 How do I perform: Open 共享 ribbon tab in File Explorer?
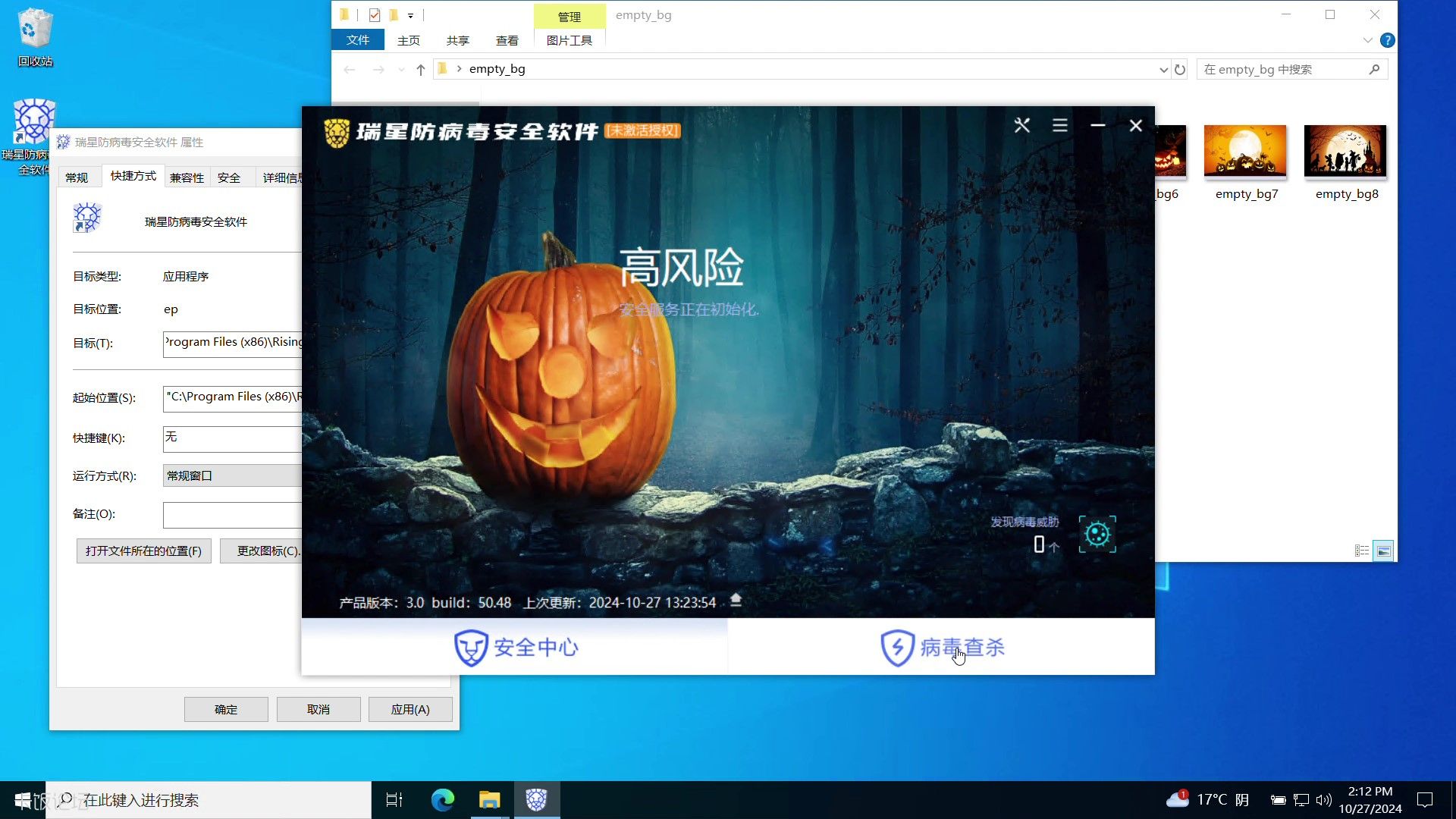pos(458,40)
